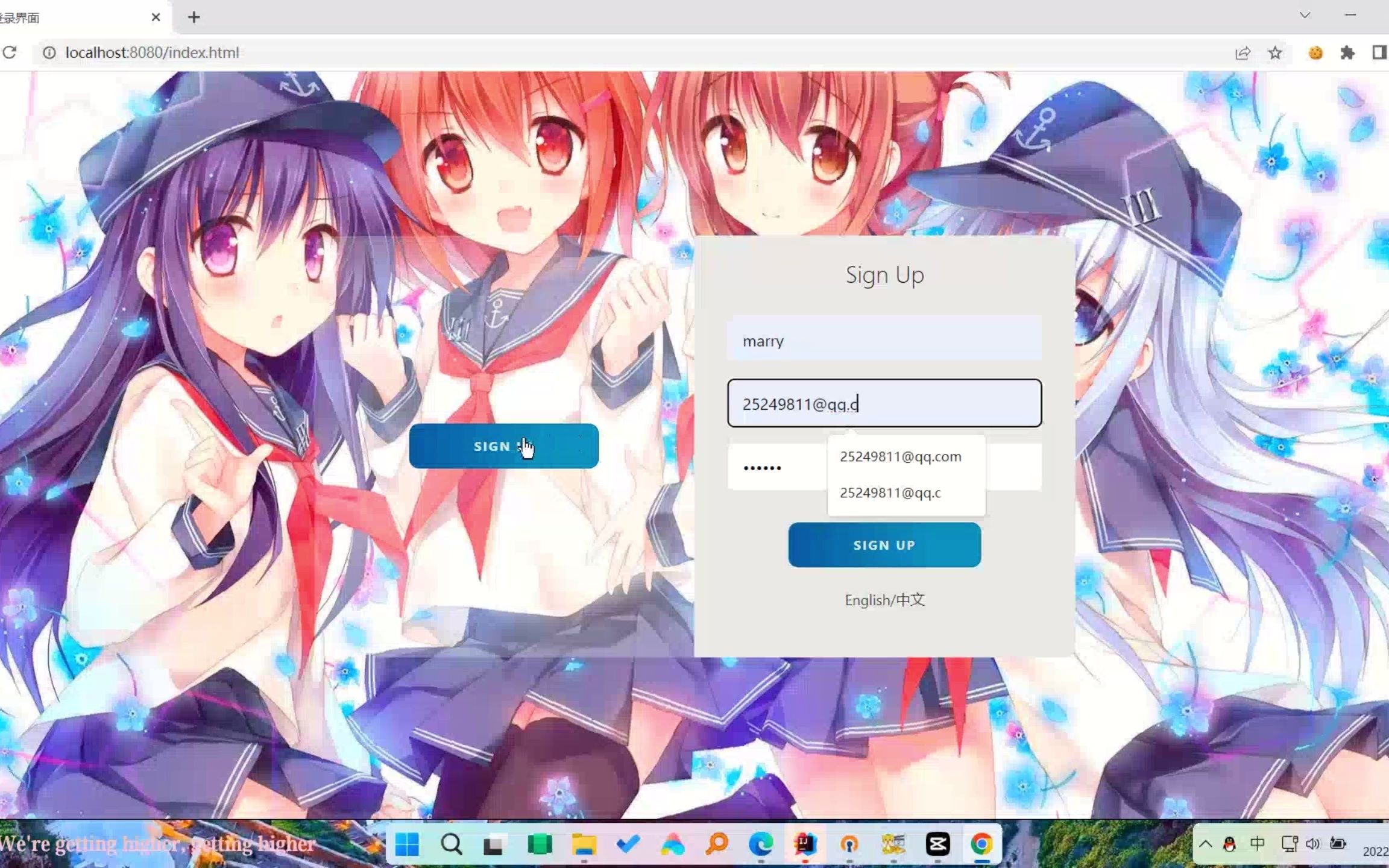Screen dimensions: 1389x868
Task: Reload the page with the refresh icon
Action: click(x=10, y=52)
